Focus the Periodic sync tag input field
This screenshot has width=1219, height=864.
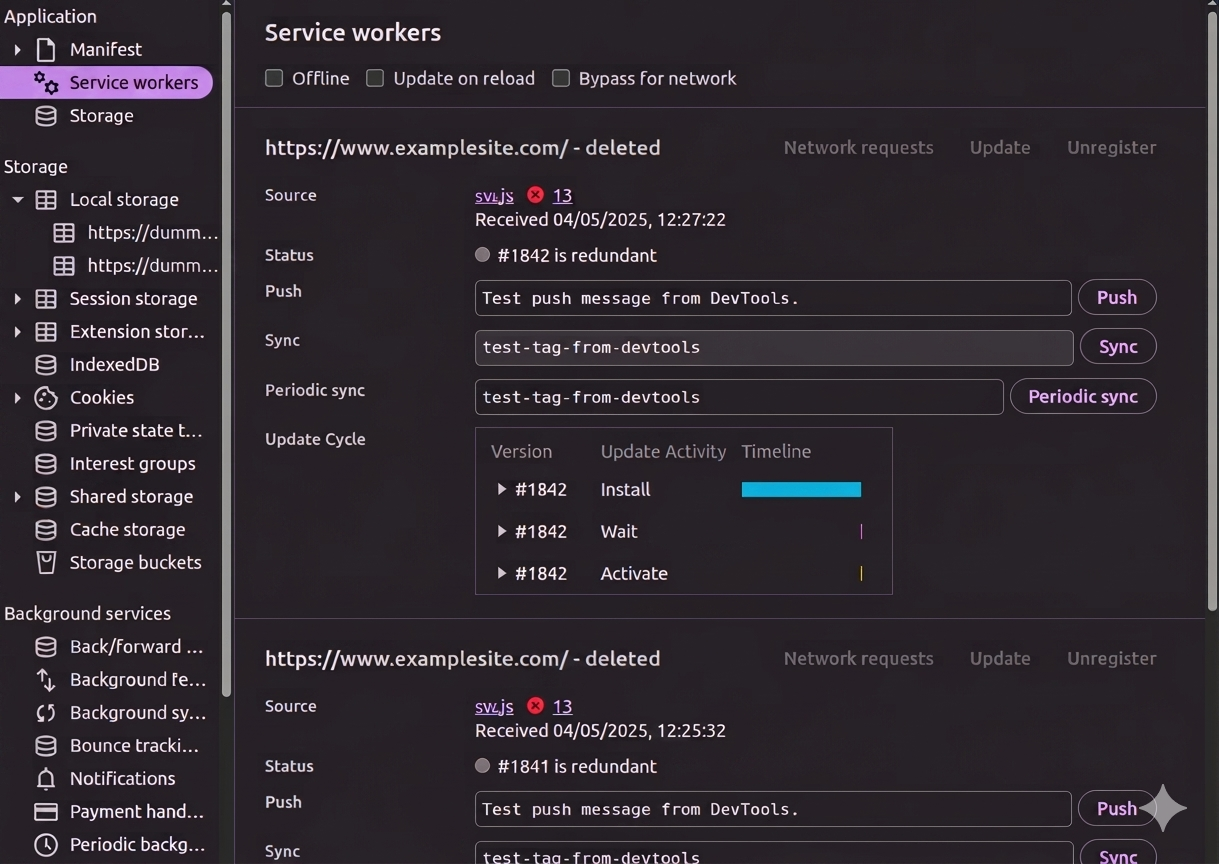point(739,396)
